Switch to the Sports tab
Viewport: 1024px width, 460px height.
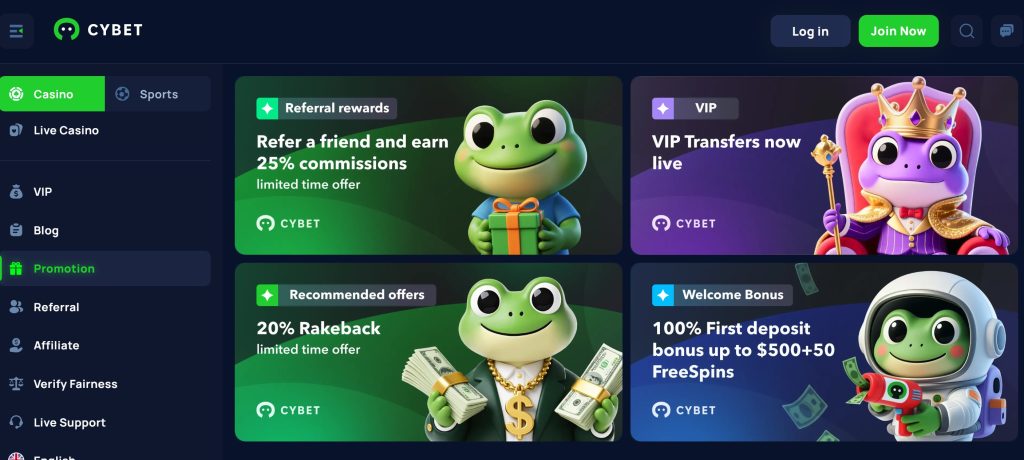pos(157,94)
